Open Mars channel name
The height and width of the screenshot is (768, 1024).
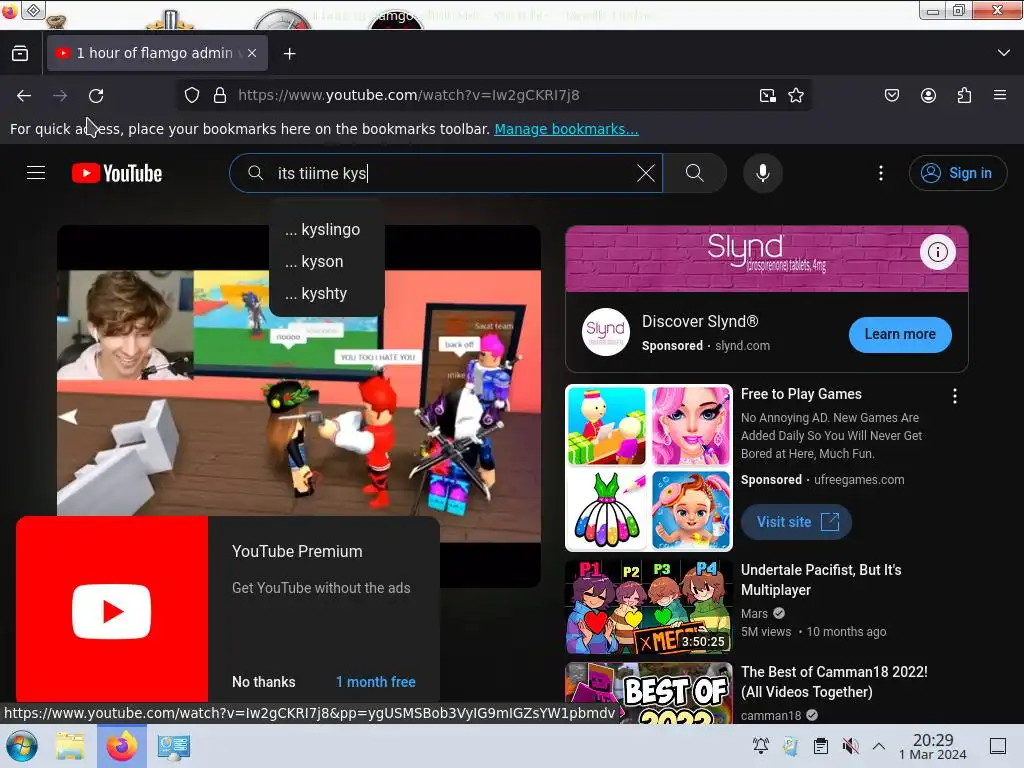click(x=754, y=614)
